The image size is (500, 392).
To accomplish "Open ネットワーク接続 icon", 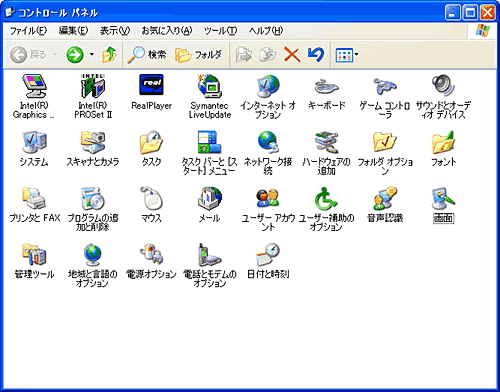I will (268, 142).
